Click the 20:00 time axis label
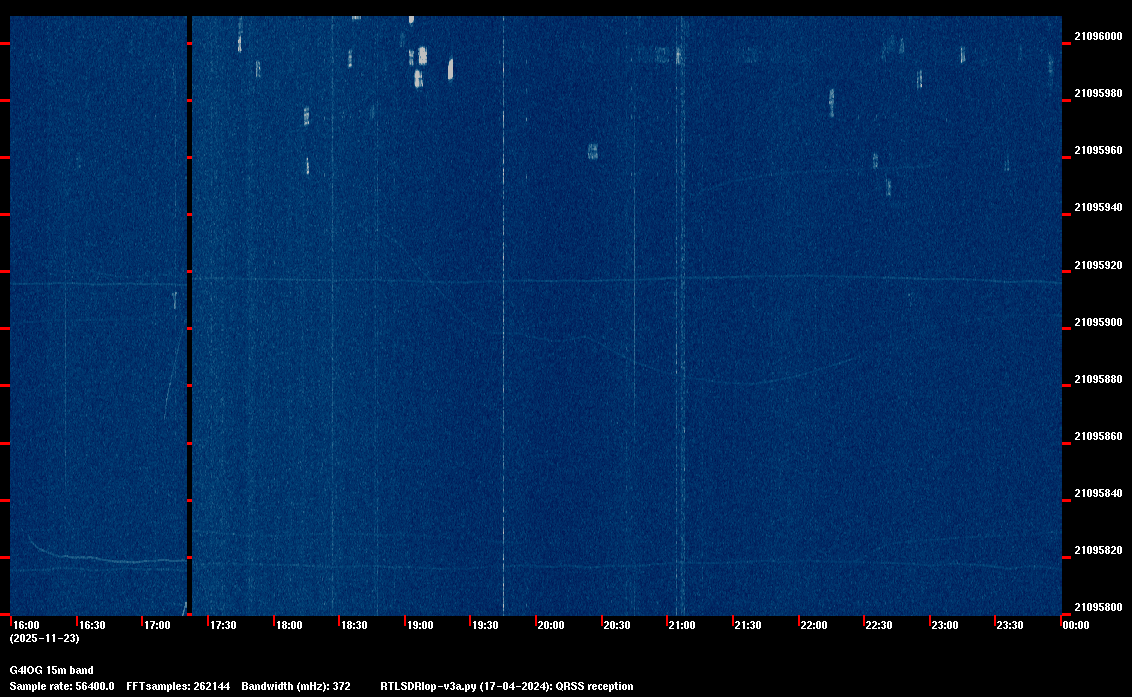 (551, 625)
